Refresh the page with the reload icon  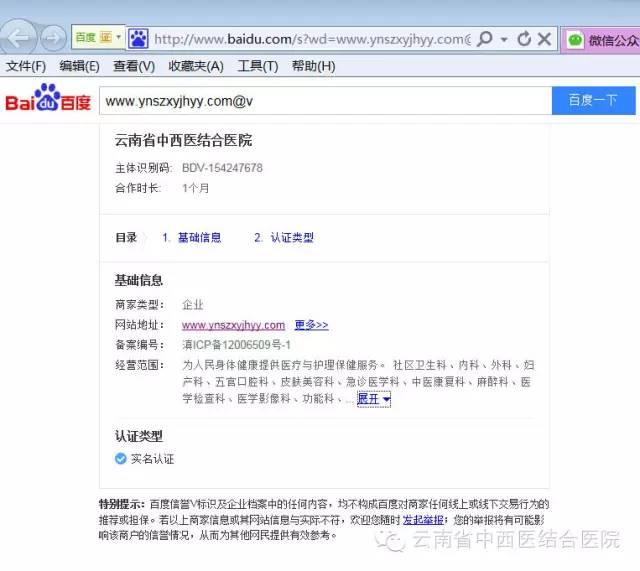[524, 39]
